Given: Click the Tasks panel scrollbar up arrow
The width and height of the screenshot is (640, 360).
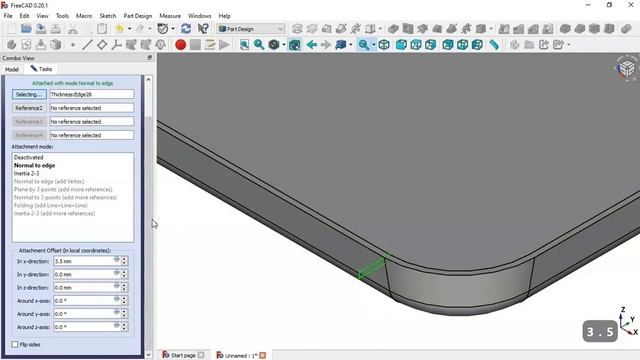Looking at the screenshot, I should point(149,80).
